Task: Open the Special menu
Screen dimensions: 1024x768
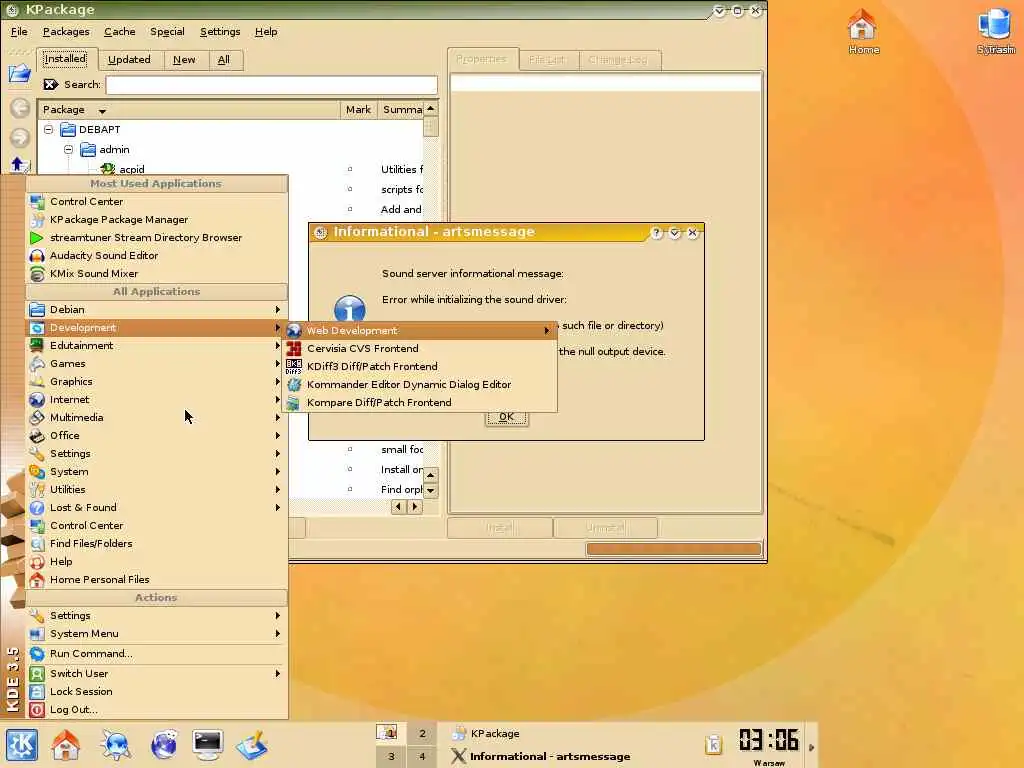Action: pos(167,31)
